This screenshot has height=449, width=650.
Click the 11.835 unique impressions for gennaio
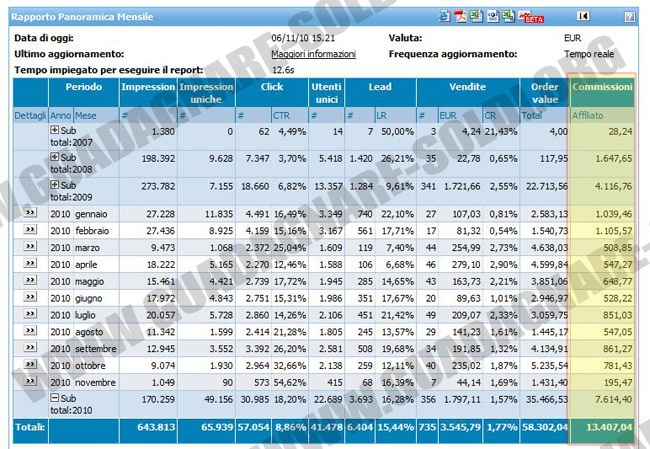[219, 214]
